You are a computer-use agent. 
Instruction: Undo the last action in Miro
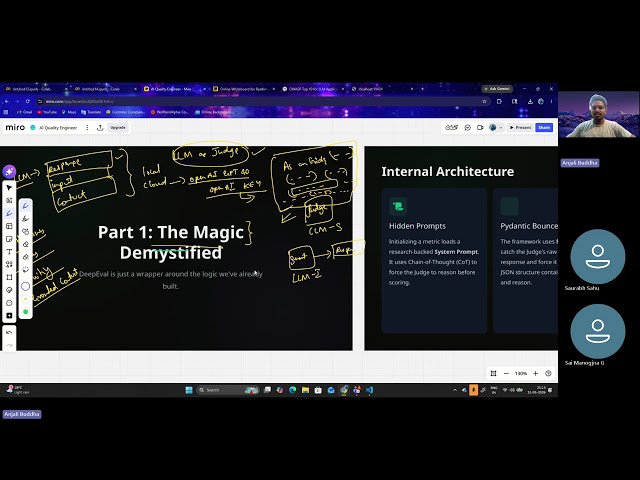pos(9,333)
